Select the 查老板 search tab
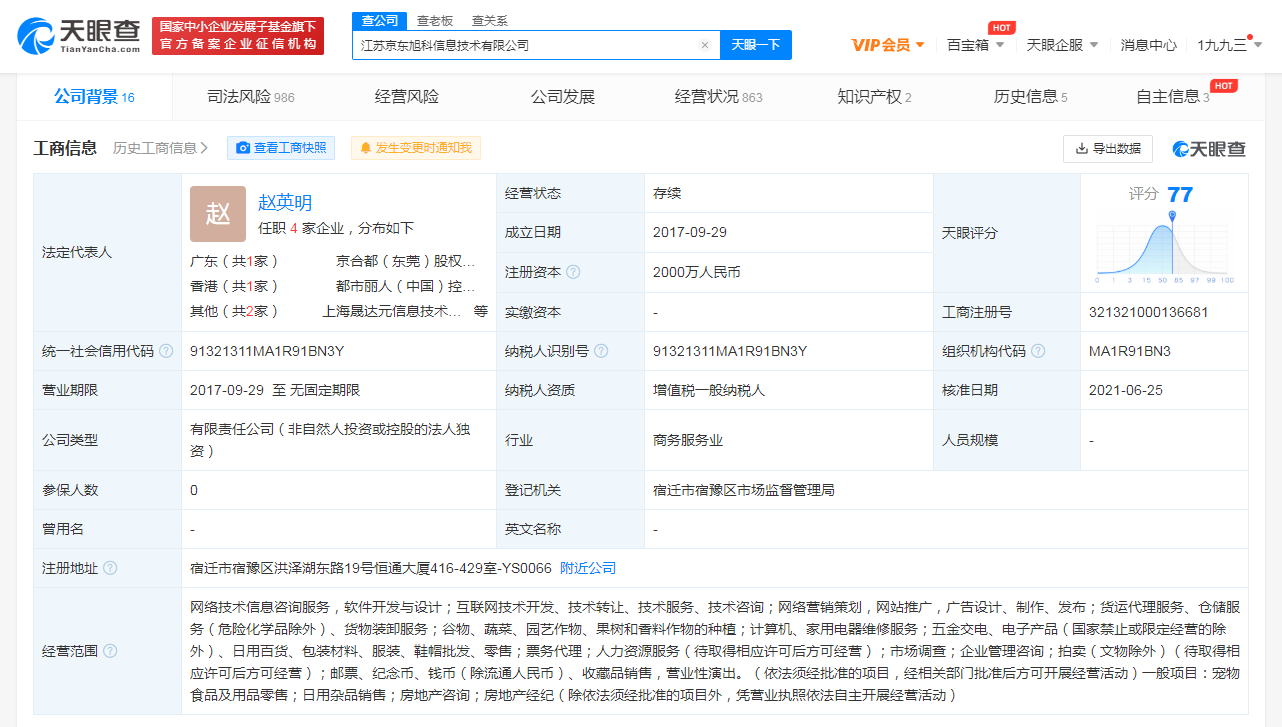 435,20
